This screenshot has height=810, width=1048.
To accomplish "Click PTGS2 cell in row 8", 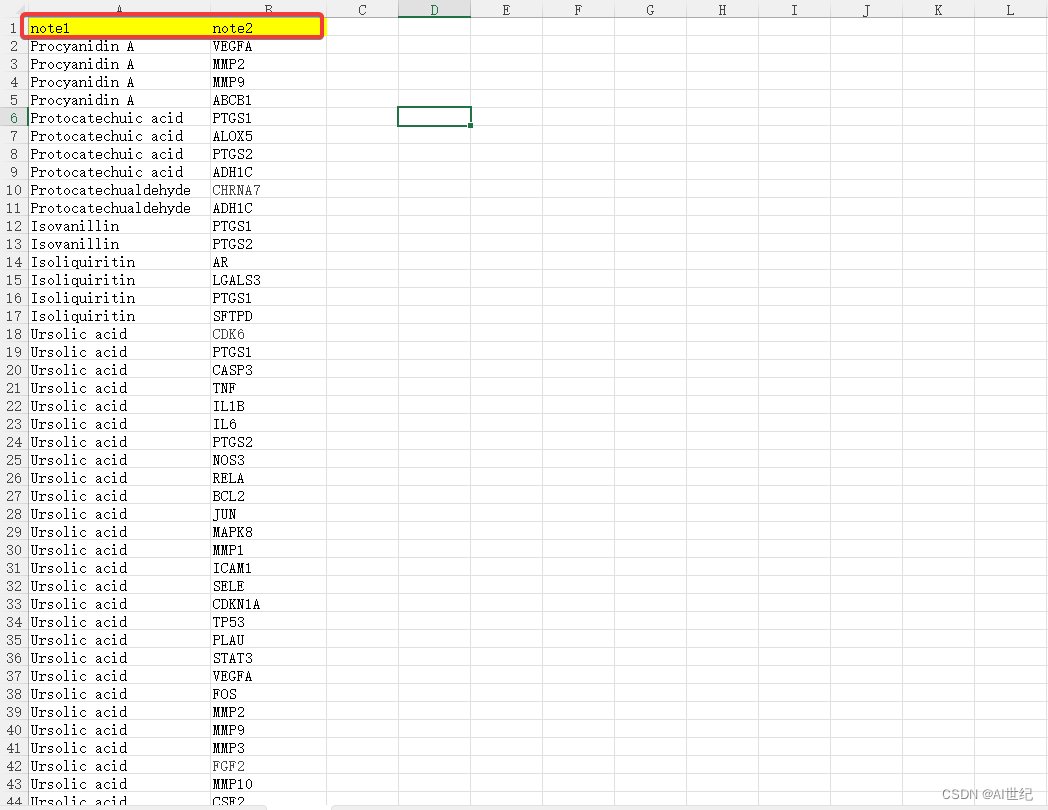I will 268,154.
